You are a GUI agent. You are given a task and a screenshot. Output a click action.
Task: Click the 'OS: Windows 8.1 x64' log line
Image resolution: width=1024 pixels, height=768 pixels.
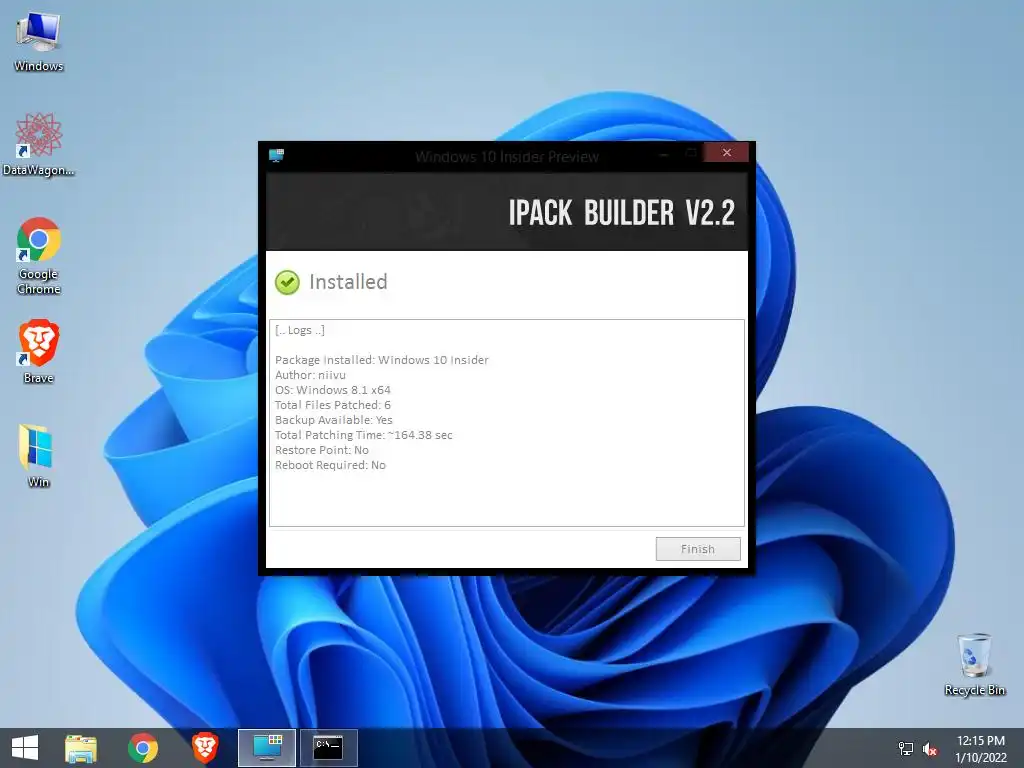coord(332,390)
